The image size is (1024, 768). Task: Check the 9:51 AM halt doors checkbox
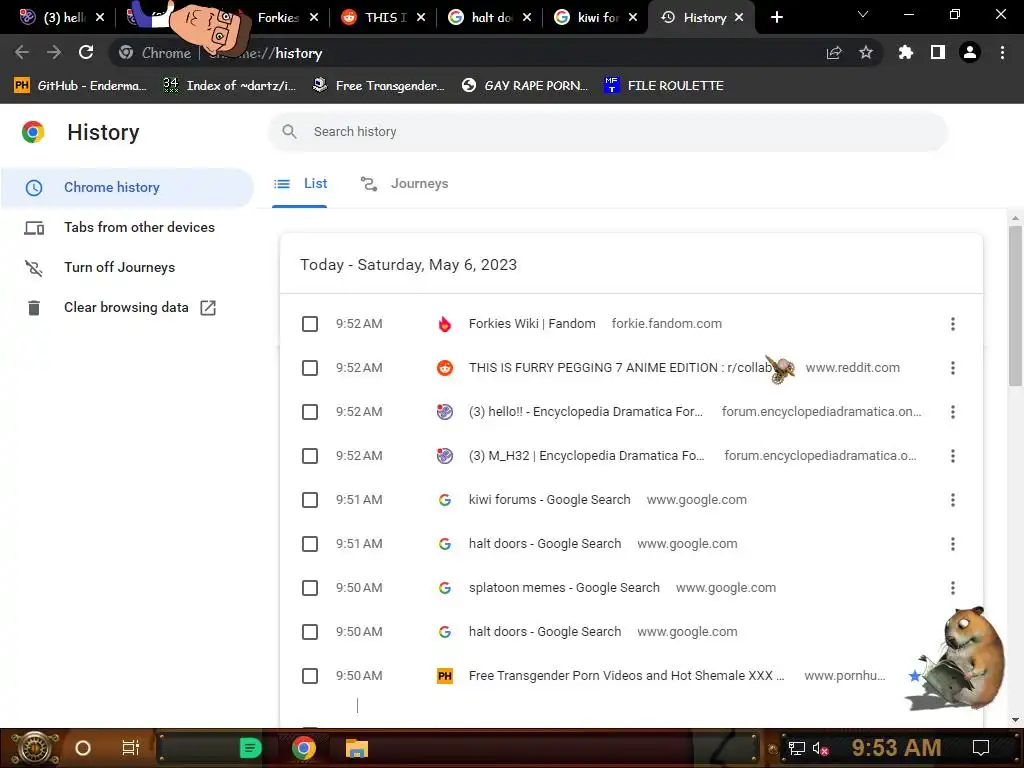pyautogui.click(x=310, y=544)
